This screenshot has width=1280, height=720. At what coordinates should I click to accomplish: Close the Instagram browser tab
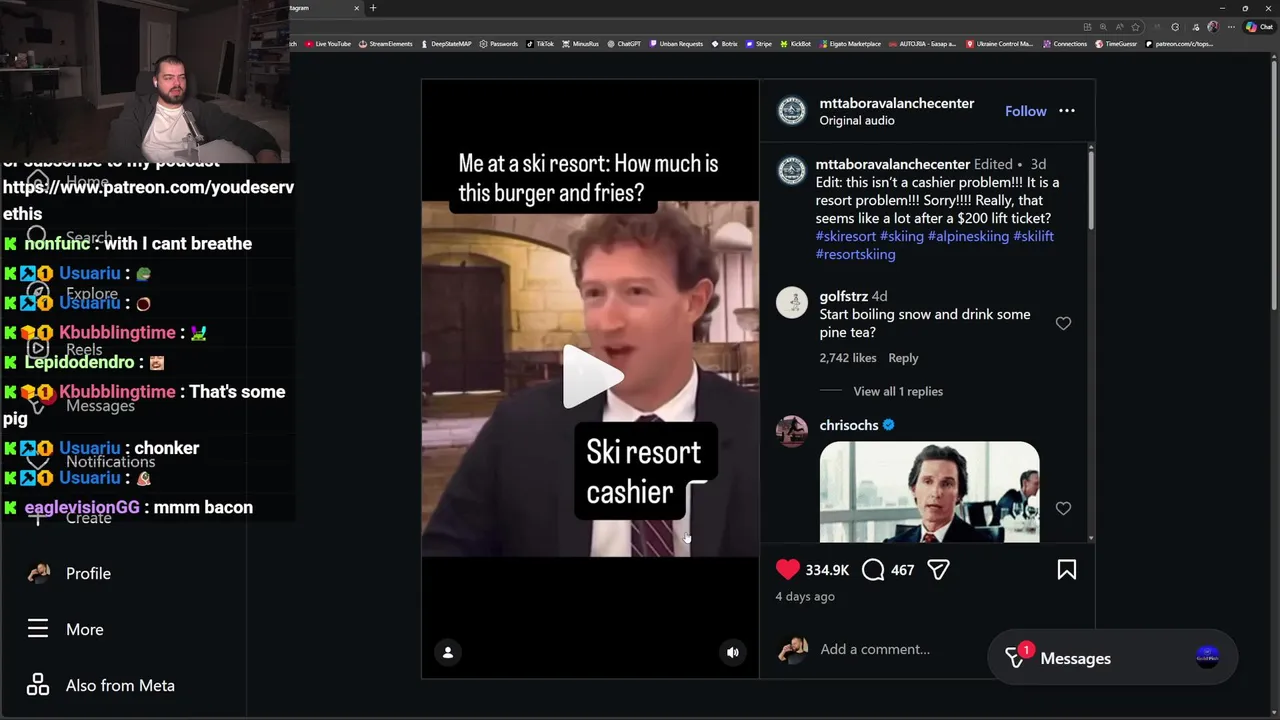point(356,8)
